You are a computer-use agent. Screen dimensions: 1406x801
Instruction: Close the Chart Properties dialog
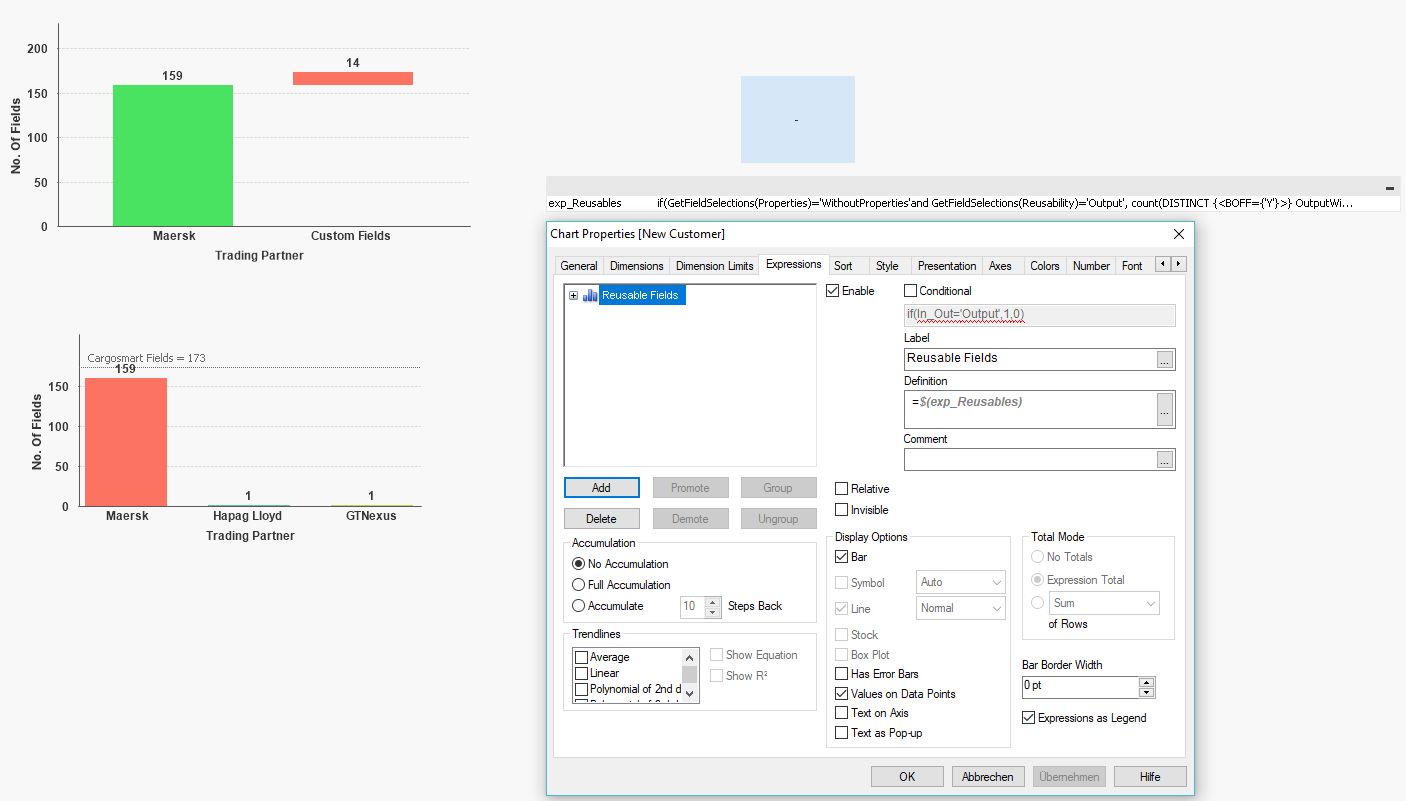[x=1178, y=234]
